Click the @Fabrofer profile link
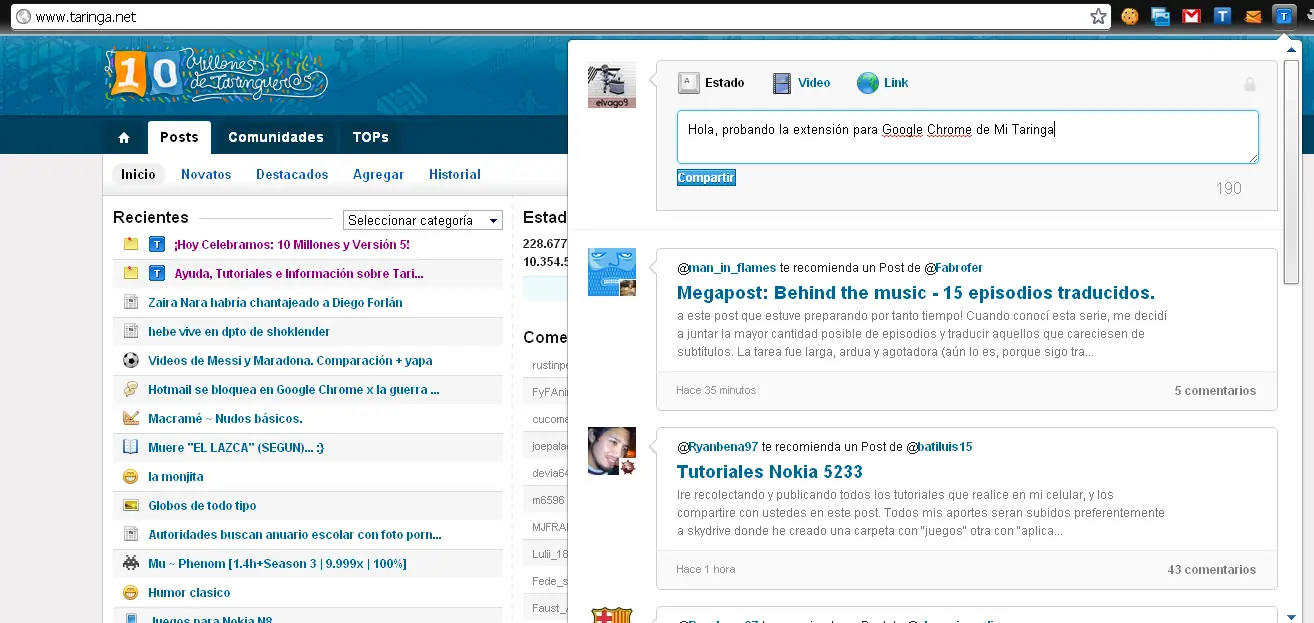Image resolution: width=1314 pixels, height=623 pixels. [955, 267]
